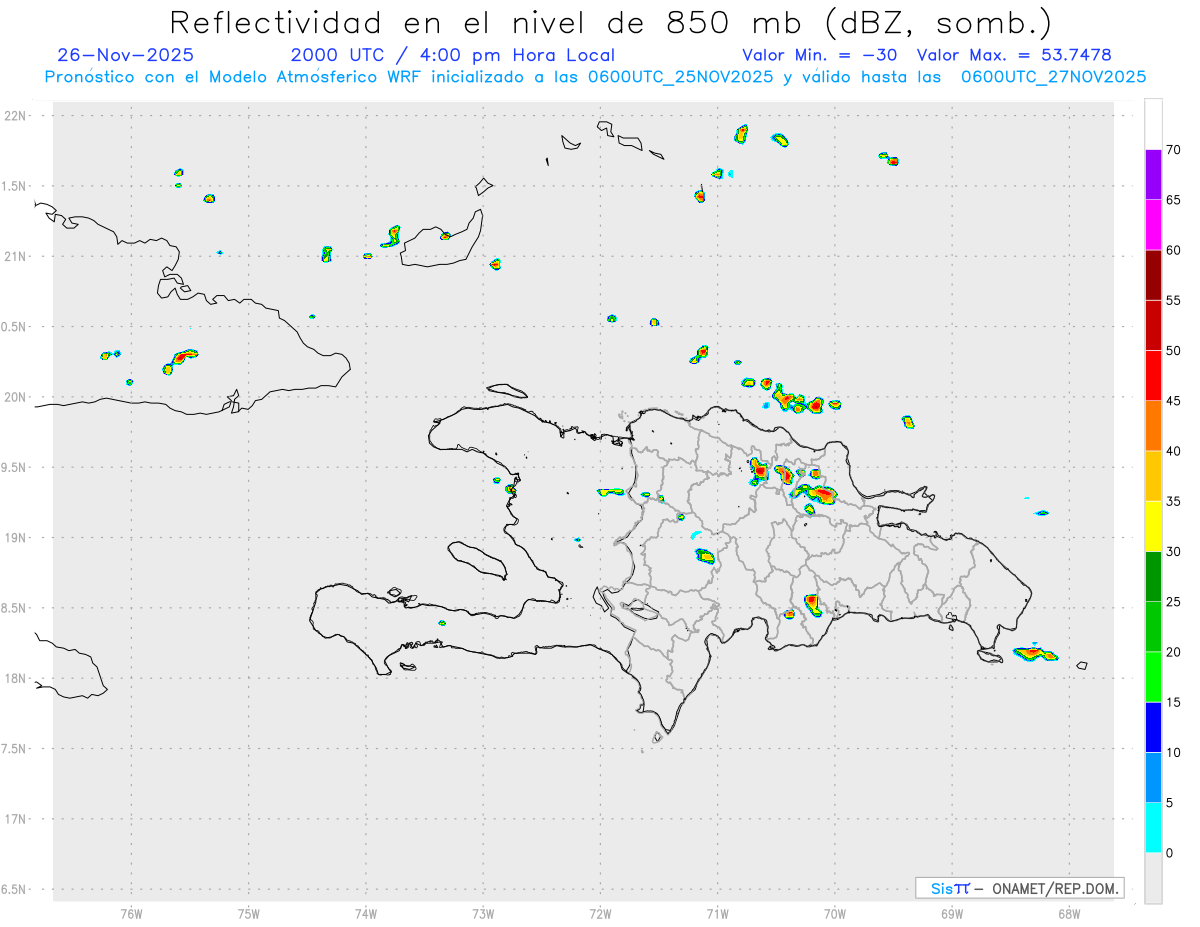Screen dimensions: 1200x927
Task: Select the '75W' longitude label
Action: (249, 913)
